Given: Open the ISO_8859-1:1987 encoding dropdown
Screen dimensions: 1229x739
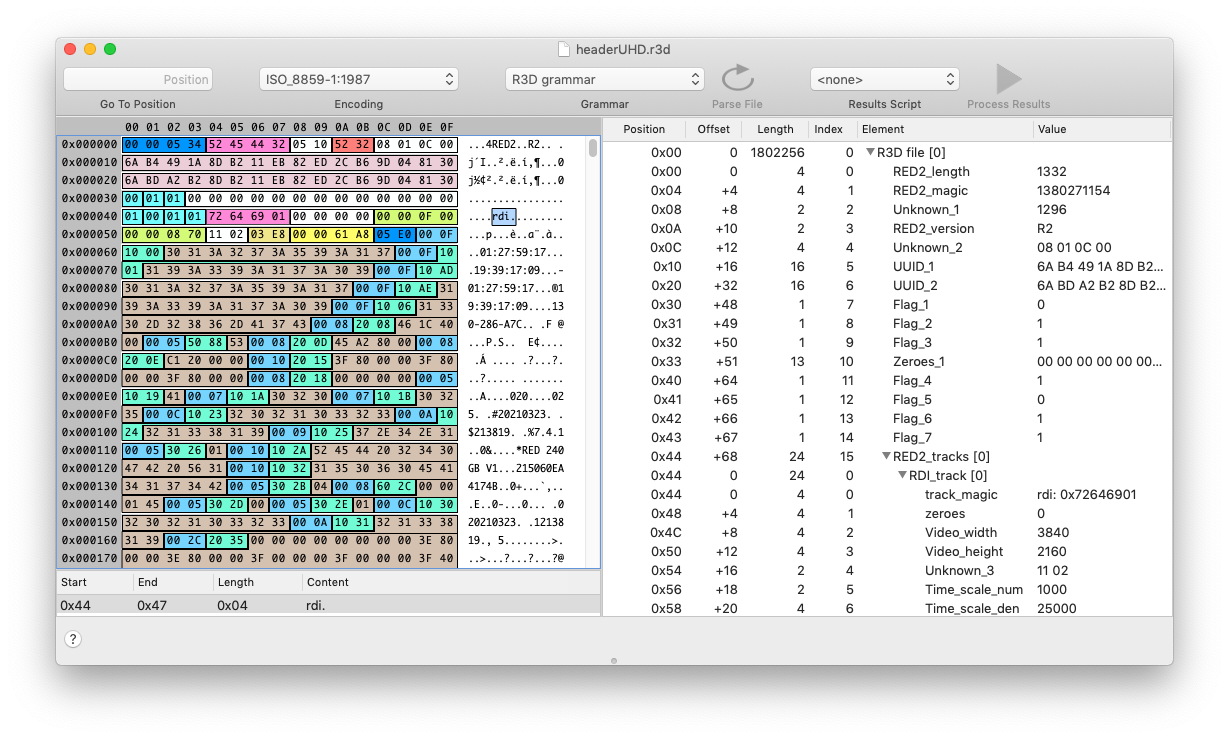Looking at the screenshot, I should 358,79.
